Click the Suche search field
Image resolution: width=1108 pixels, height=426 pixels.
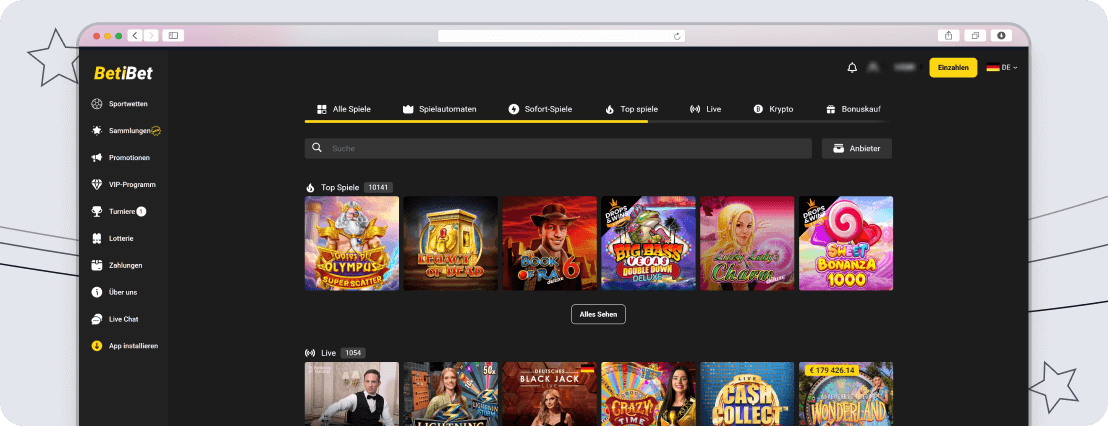coord(558,148)
